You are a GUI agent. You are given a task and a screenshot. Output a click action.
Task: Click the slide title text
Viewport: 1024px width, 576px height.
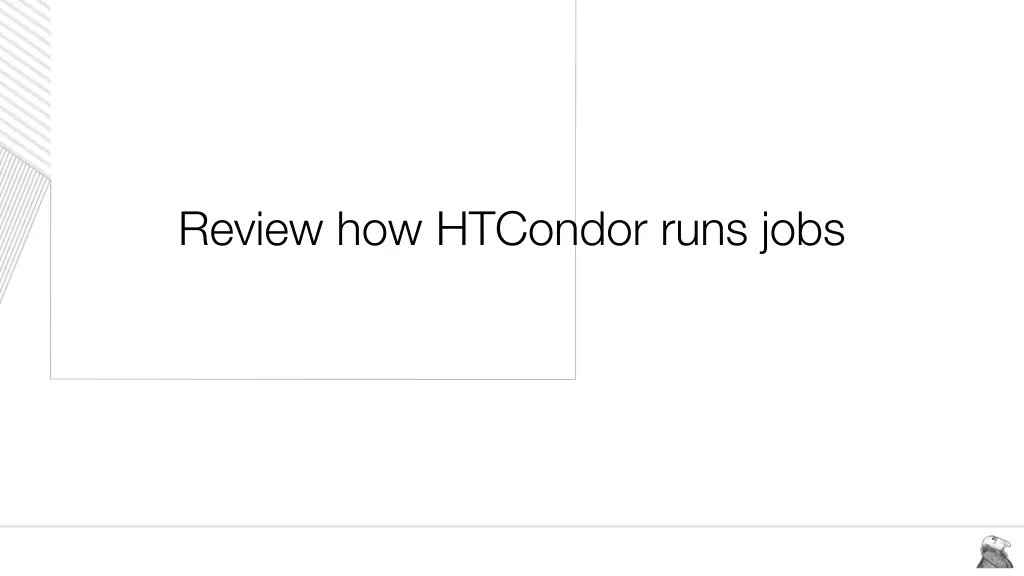pos(511,229)
